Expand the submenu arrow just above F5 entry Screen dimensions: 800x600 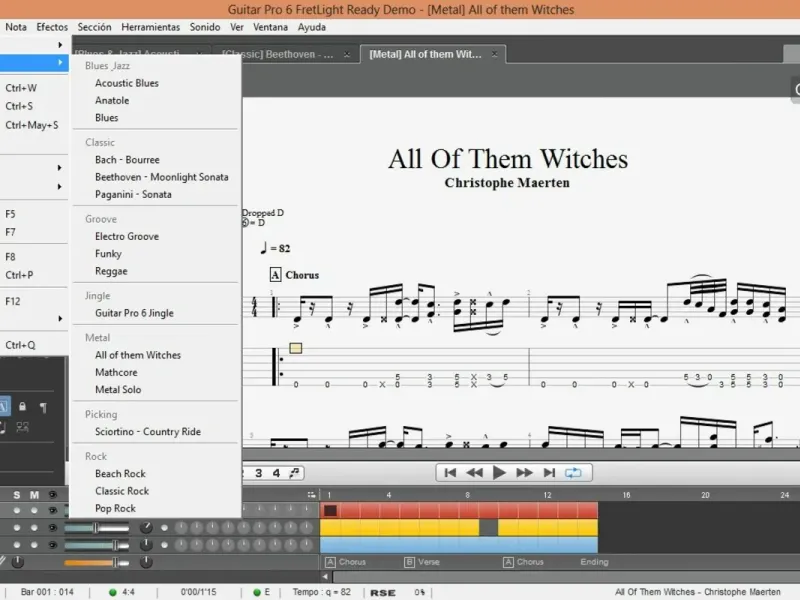coord(60,187)
